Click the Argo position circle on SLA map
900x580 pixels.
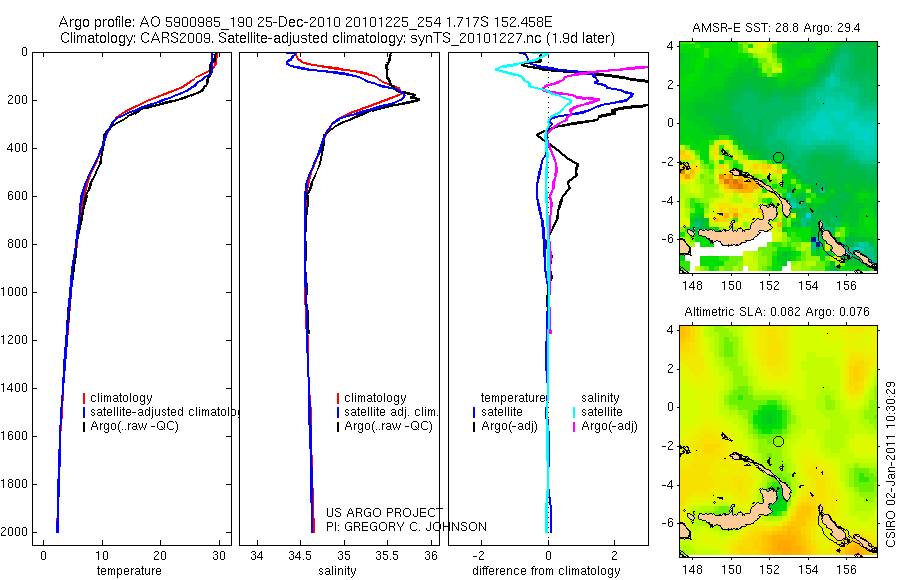pyautogui.click(x=778, y=442)
